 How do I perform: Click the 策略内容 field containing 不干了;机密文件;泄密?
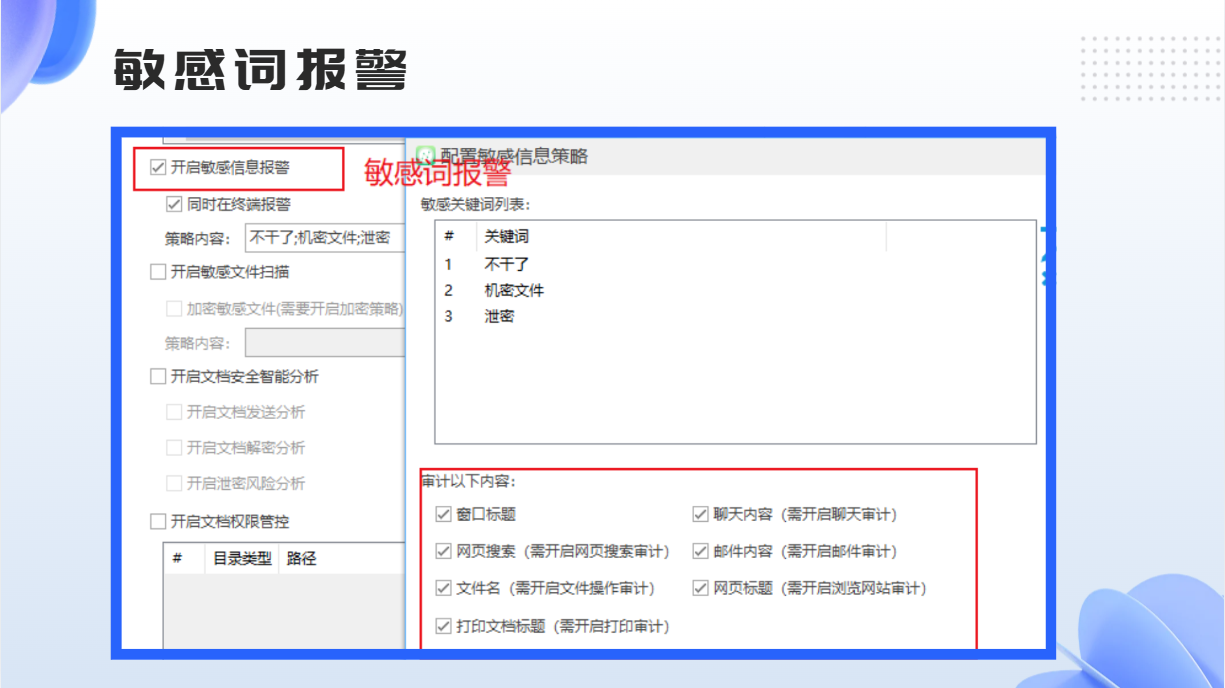[324, 239]
